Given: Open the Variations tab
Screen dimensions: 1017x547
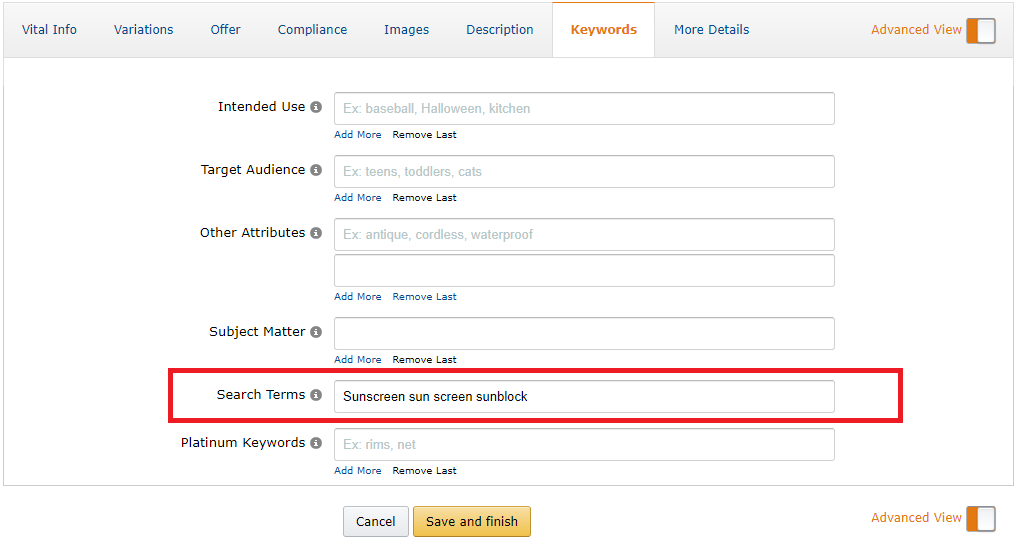Looking at the screenshot, I should point(143,30).
